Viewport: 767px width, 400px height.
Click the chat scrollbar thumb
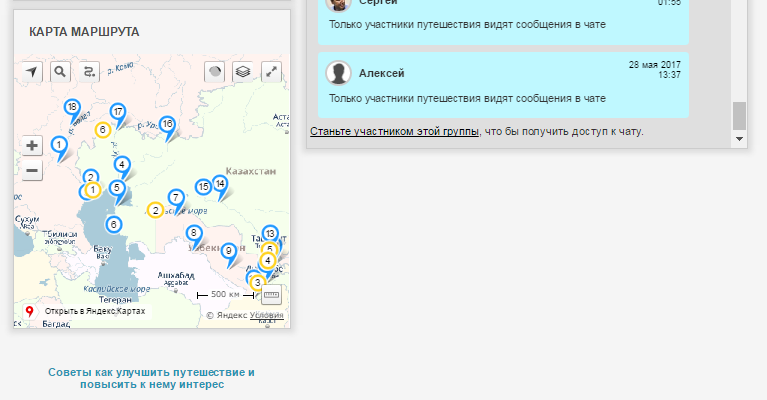click(x=739, y=116)
